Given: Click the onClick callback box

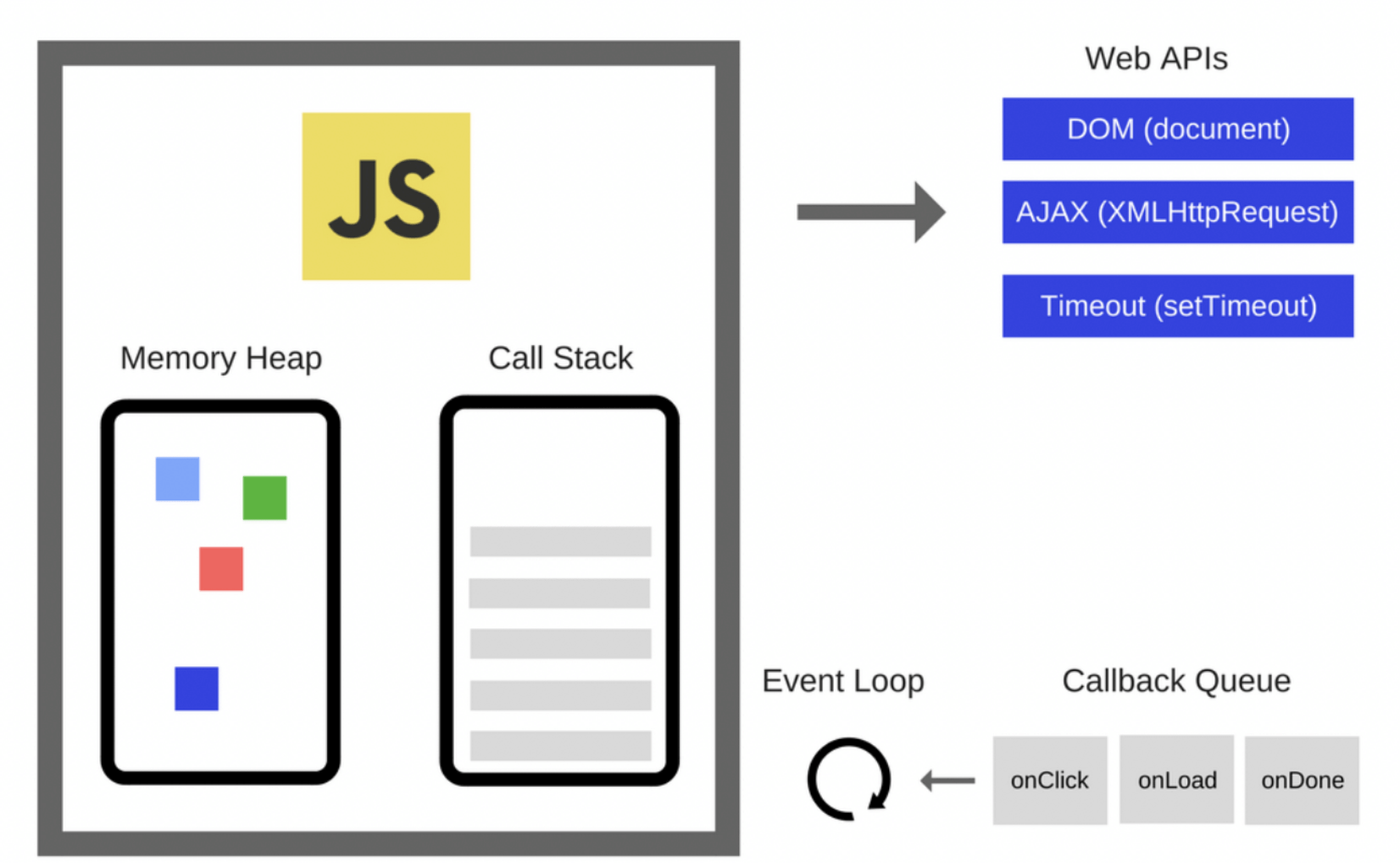Looking at the screenshot, I should [x=1050, y=780].
